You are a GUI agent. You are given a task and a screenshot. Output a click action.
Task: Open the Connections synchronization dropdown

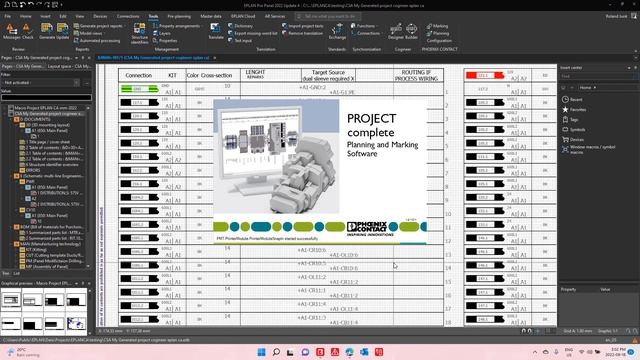click(x=367, y=33)
